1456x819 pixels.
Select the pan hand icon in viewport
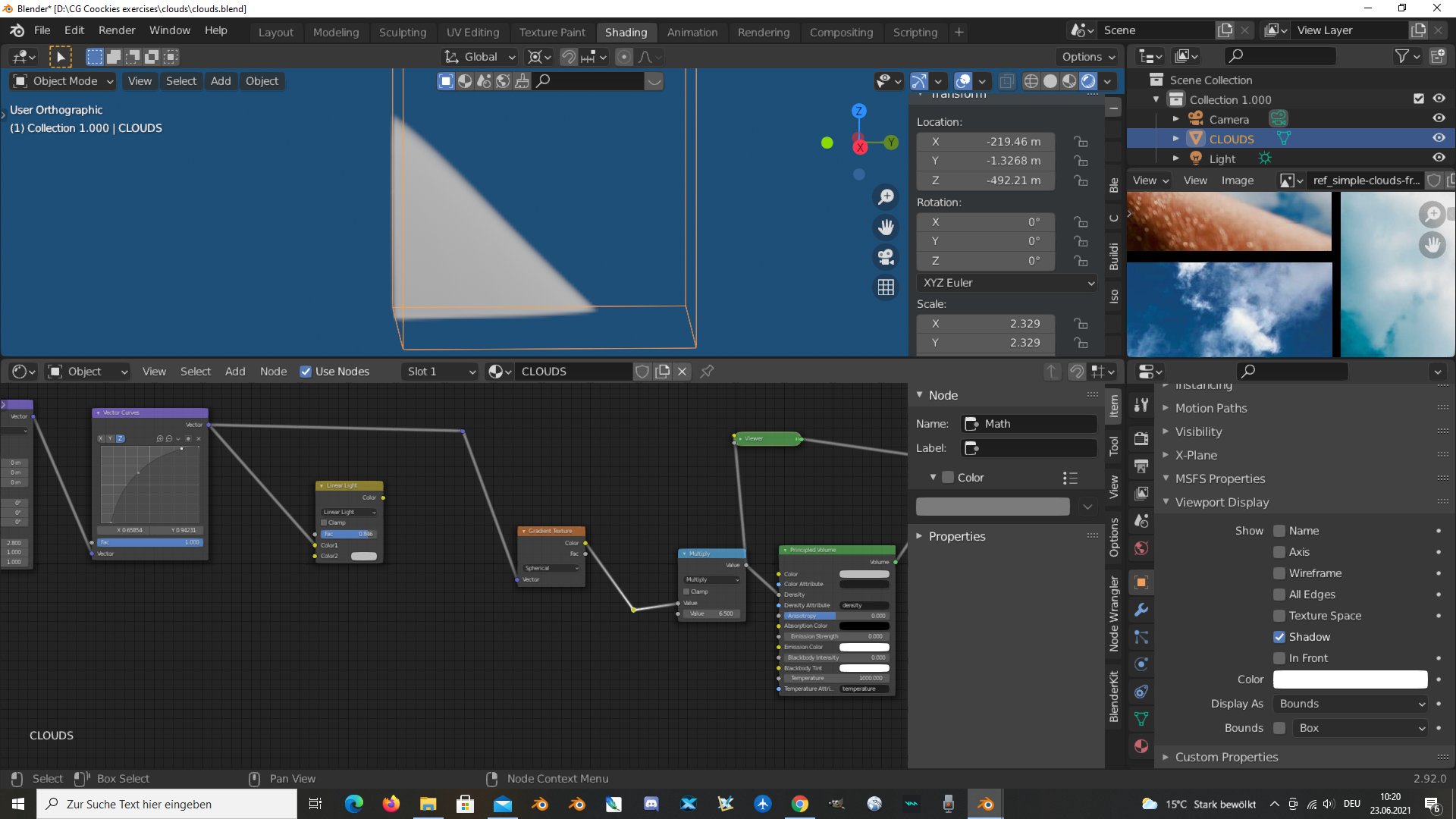(x=886, y=227)
